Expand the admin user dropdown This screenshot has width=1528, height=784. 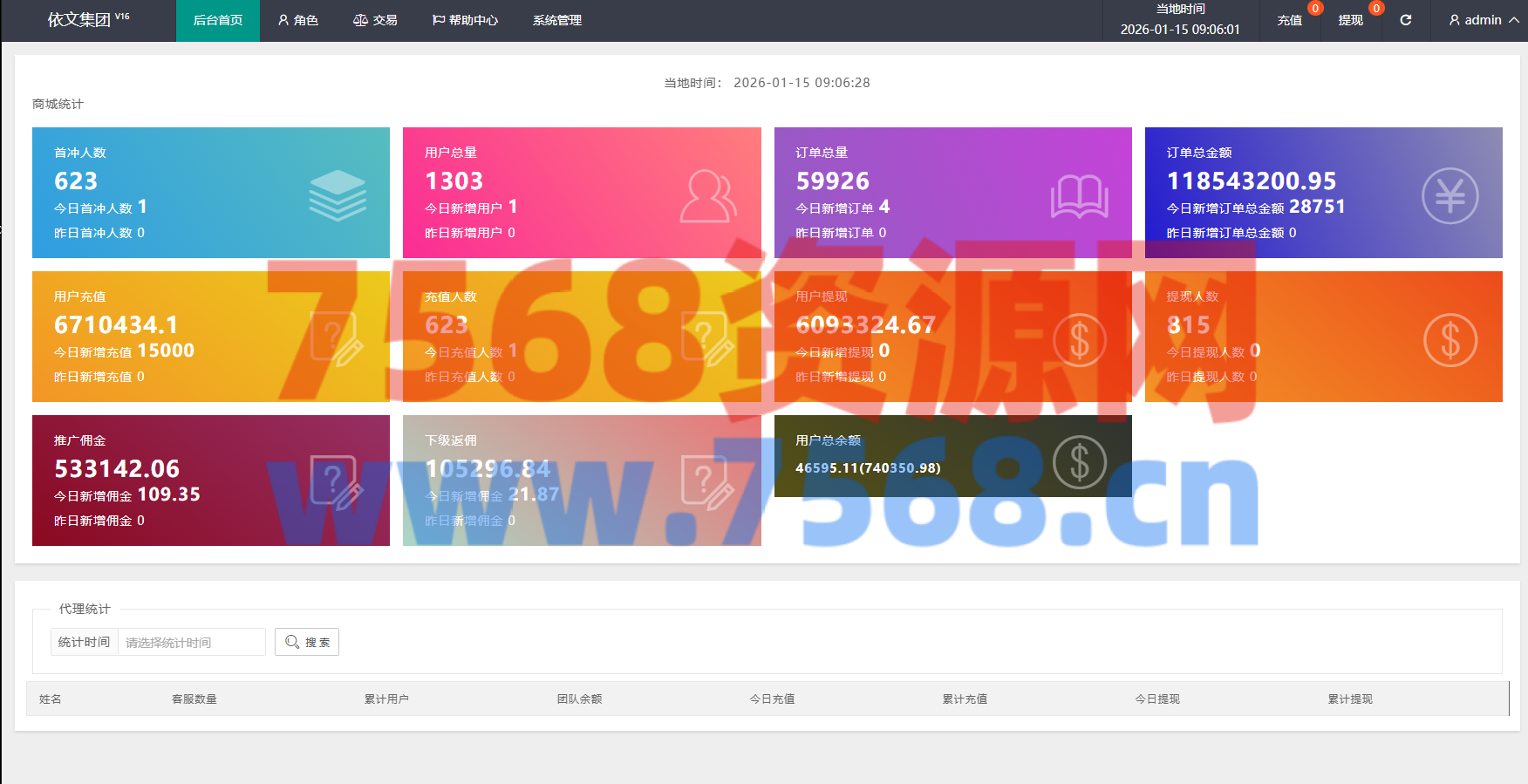click(x=1483, y=20)
